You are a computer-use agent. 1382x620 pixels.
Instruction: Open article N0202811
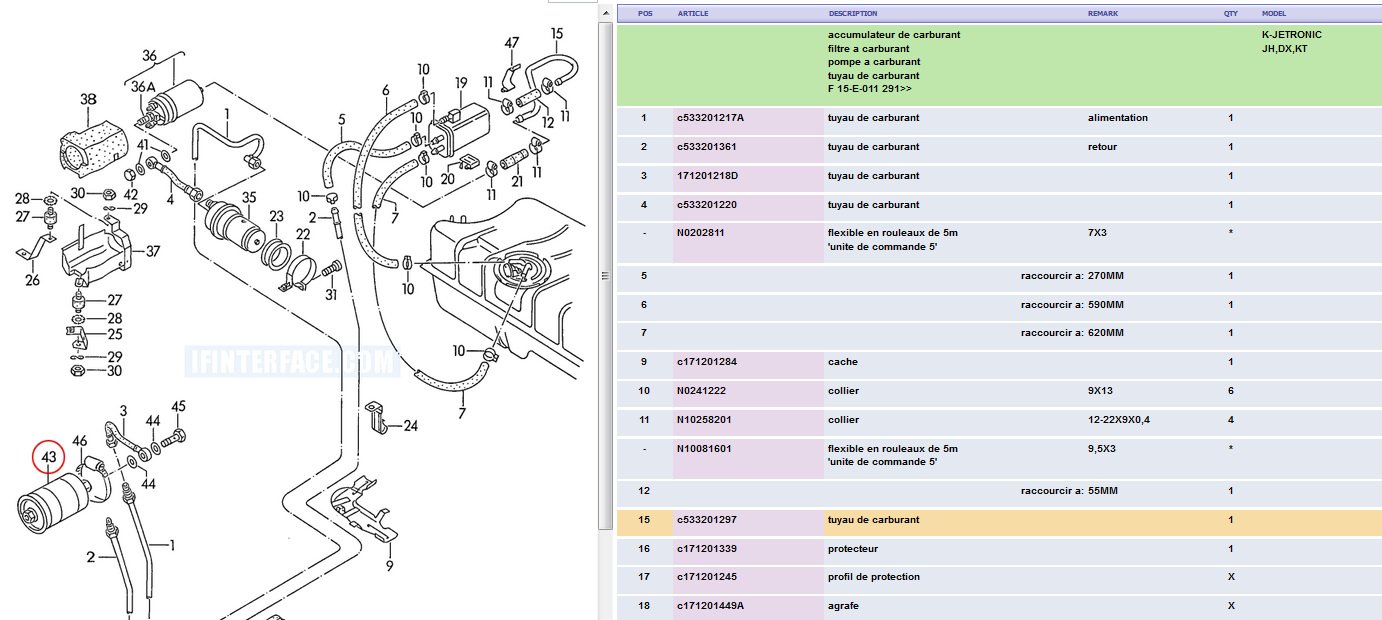[699, 233]
